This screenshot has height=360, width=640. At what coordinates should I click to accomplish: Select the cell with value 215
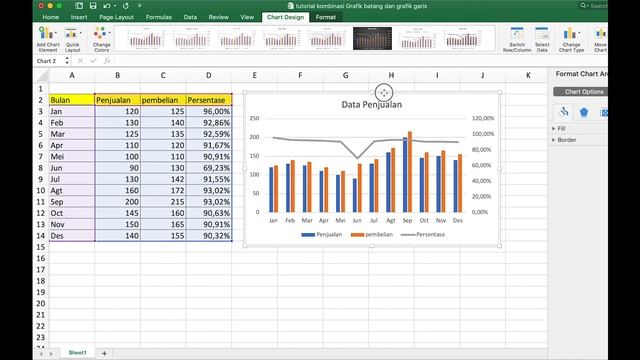coord(163,202)
